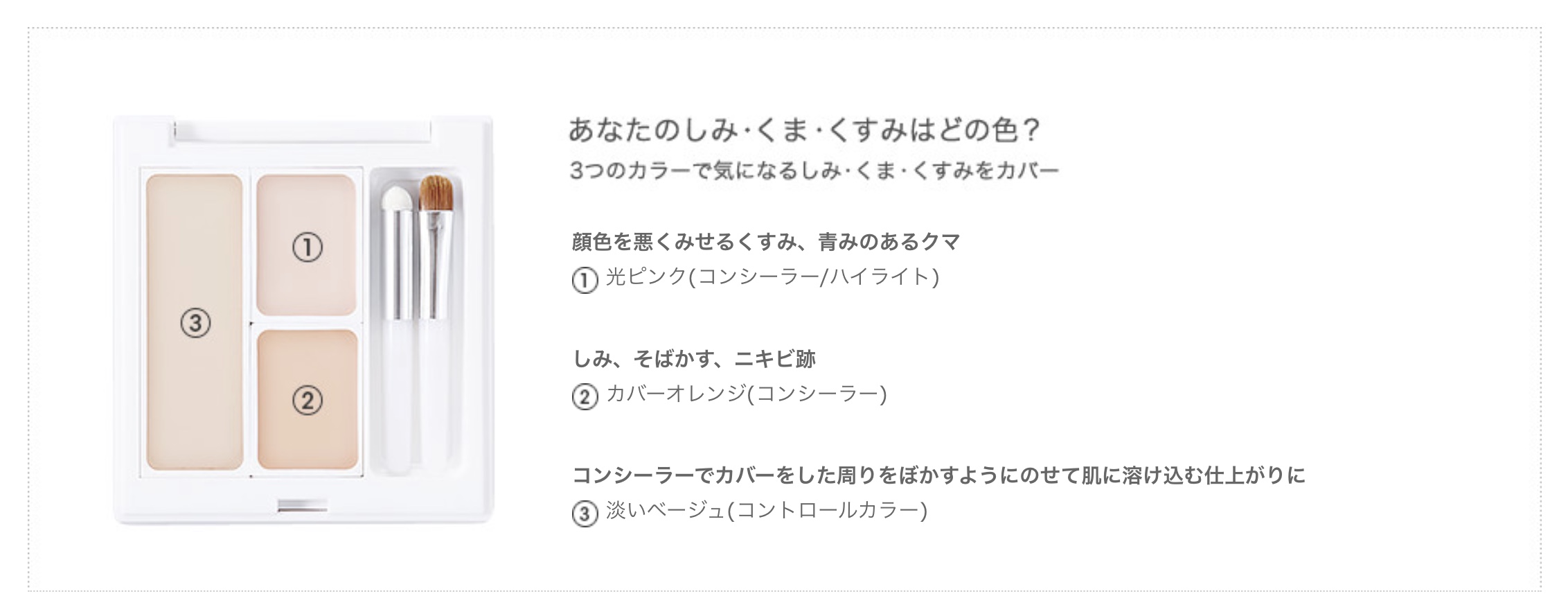
Task: Click the circled 2 beside カバーオレンジ text
Action: point(585,397)
